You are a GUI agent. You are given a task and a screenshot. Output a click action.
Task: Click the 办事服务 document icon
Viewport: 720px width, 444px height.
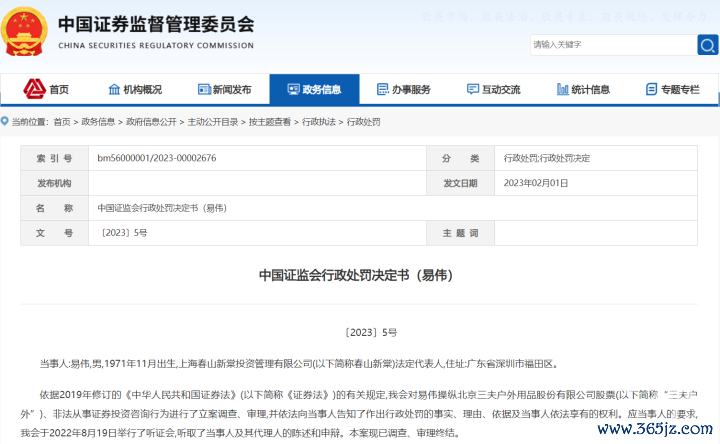coord(382,89)
